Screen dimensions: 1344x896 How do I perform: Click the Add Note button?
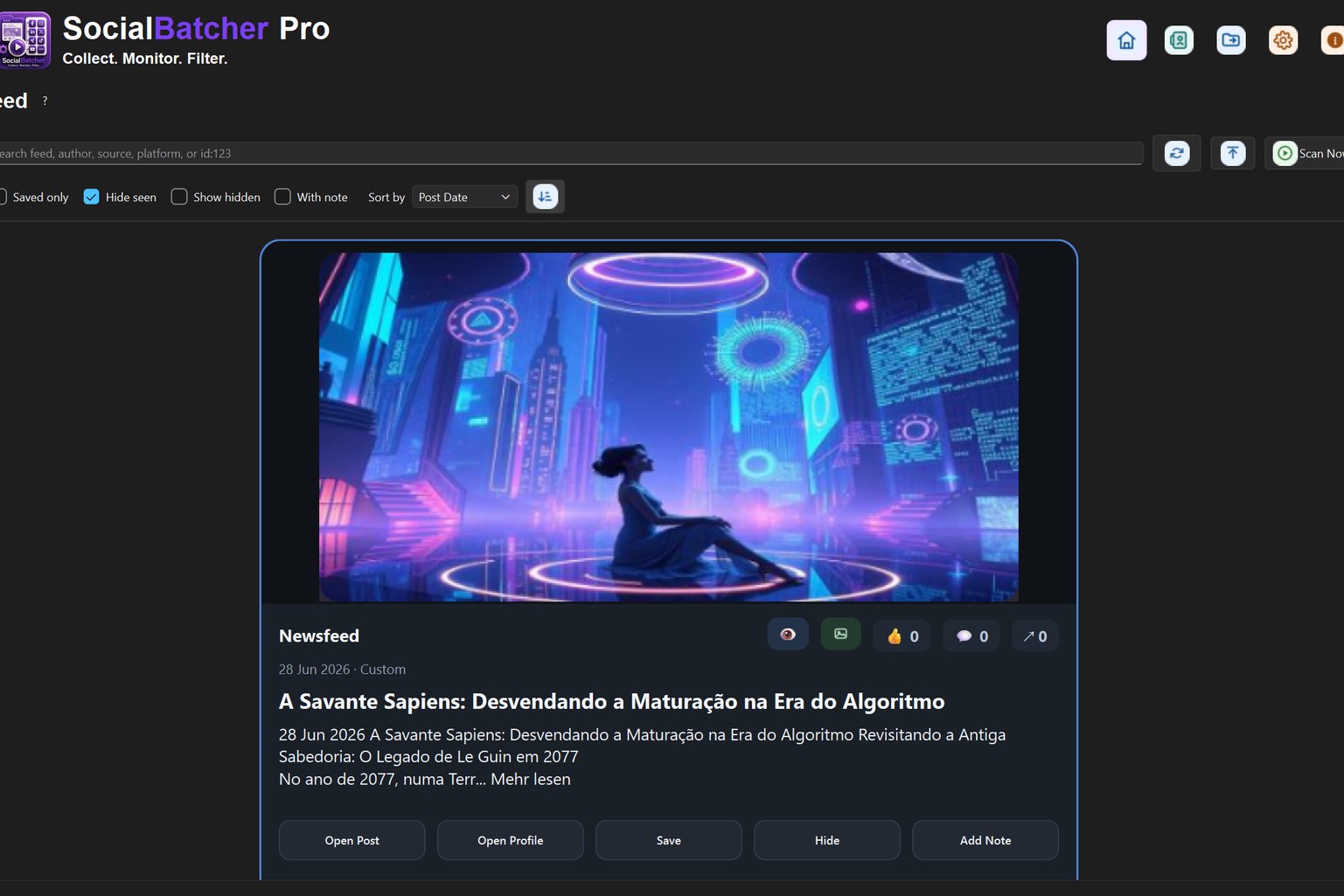coord(985,840)
